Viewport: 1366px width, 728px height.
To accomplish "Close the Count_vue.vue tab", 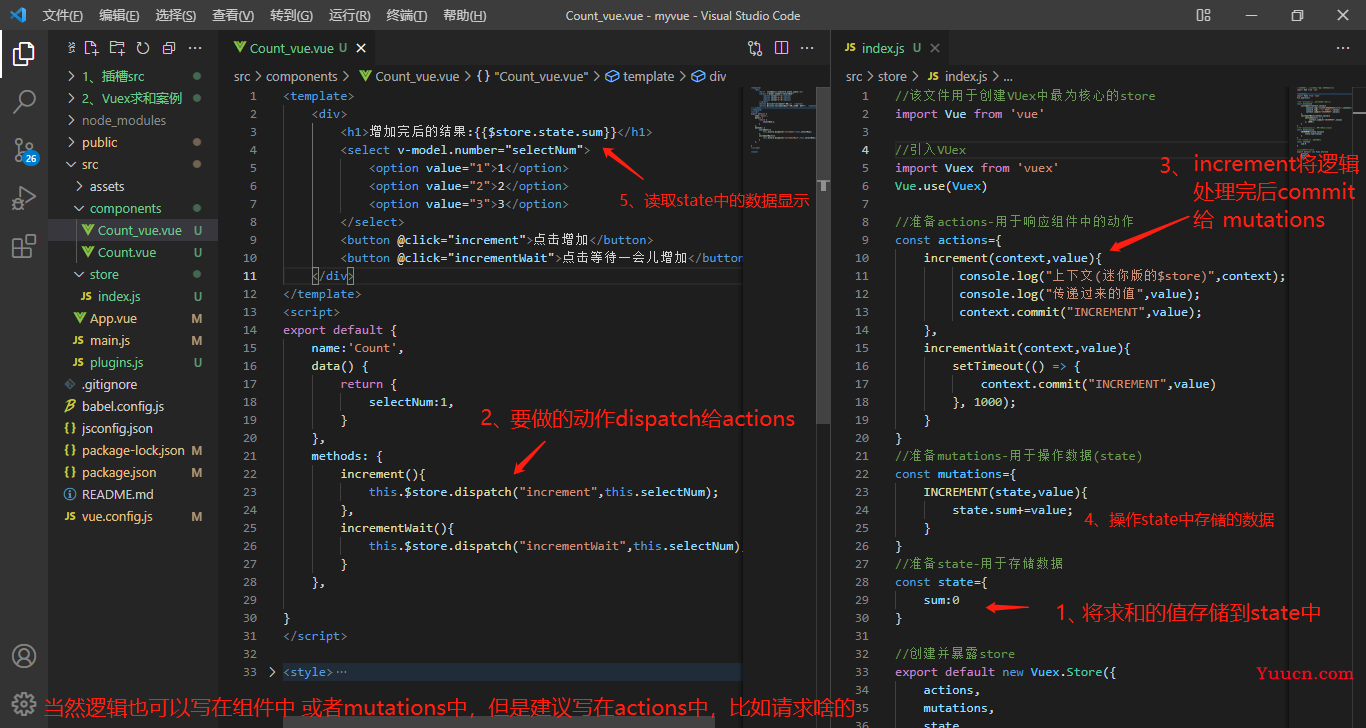I will point(361,48).
